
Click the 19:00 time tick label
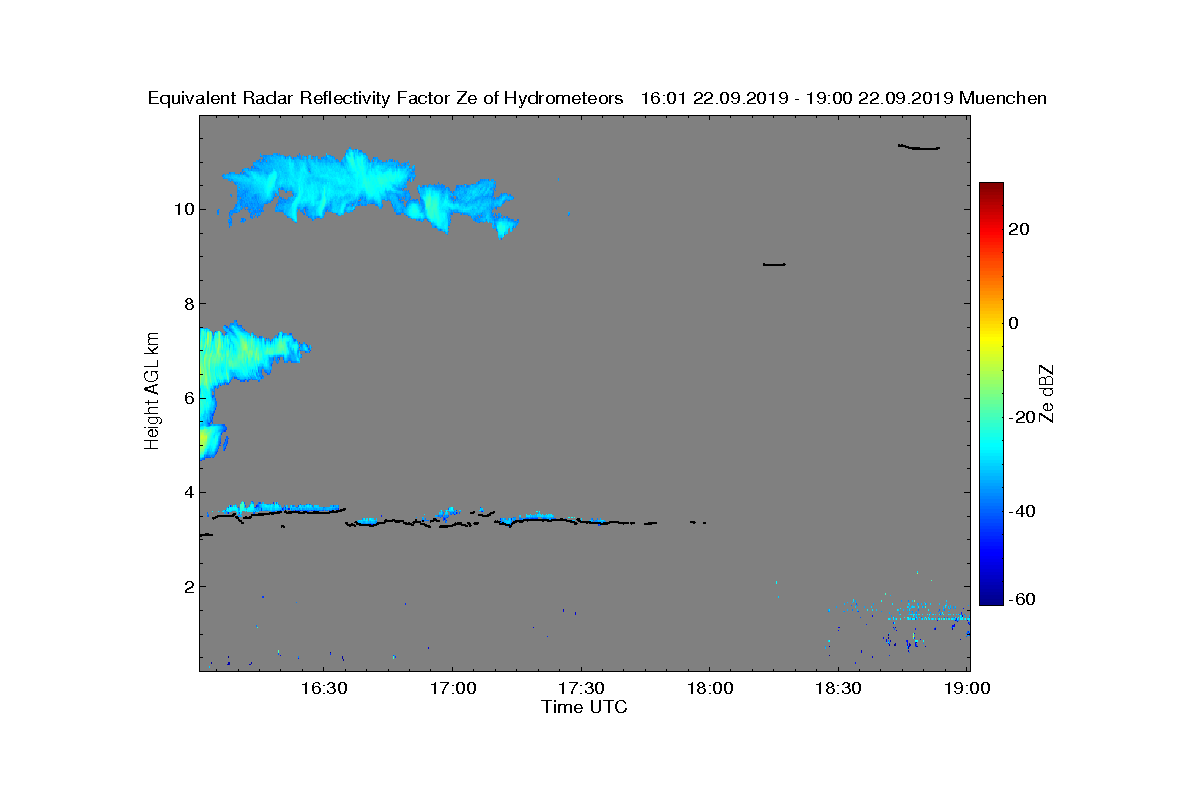(x=967, y=689)
